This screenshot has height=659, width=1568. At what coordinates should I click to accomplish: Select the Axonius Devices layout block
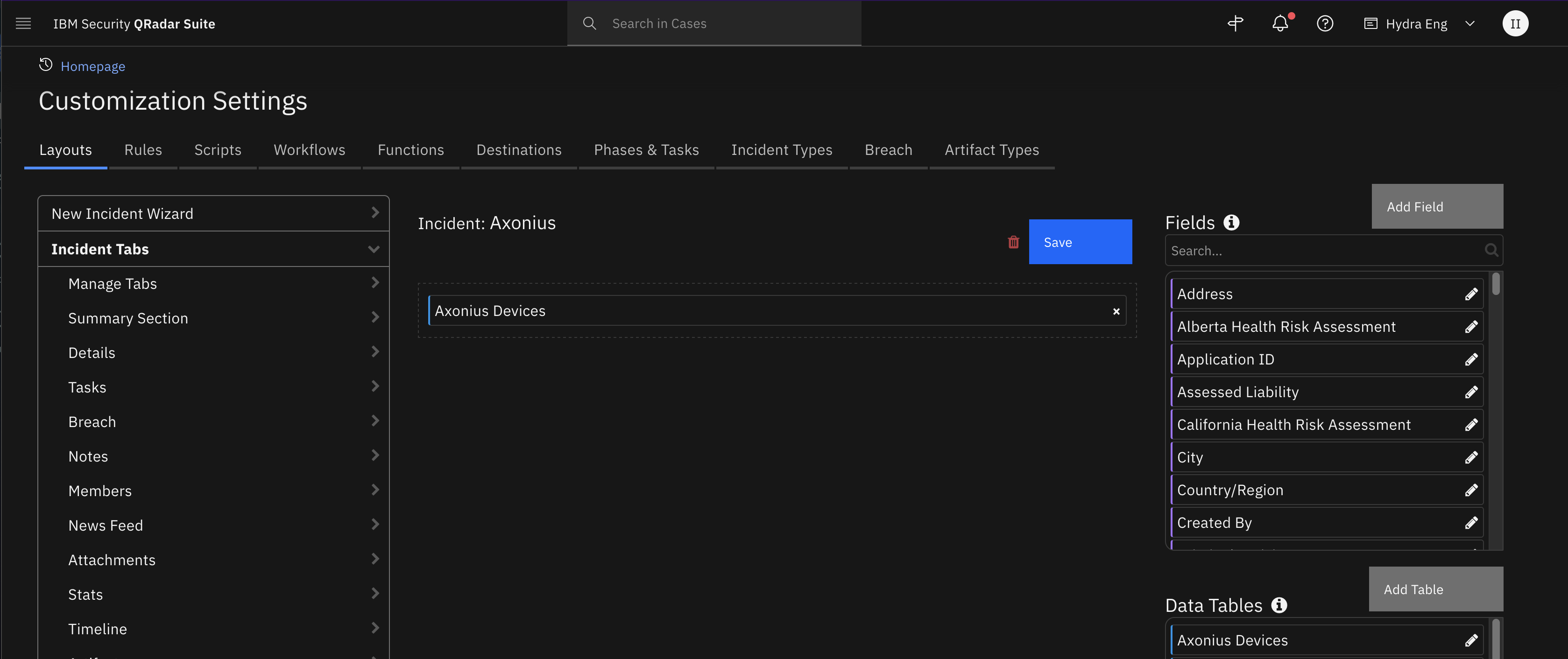(x=777, y=311)
